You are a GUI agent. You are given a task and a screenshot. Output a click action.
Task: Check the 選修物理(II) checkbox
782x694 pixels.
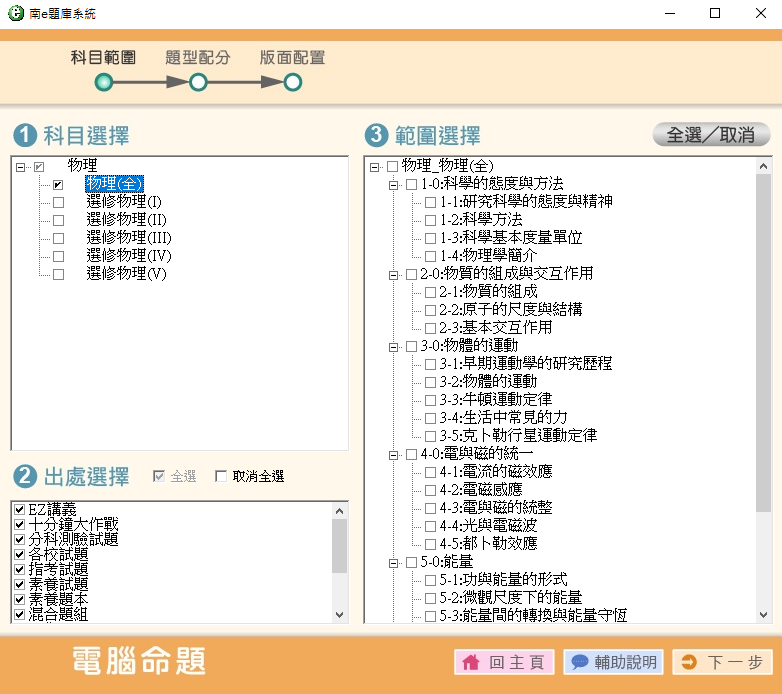coord(58,220)
